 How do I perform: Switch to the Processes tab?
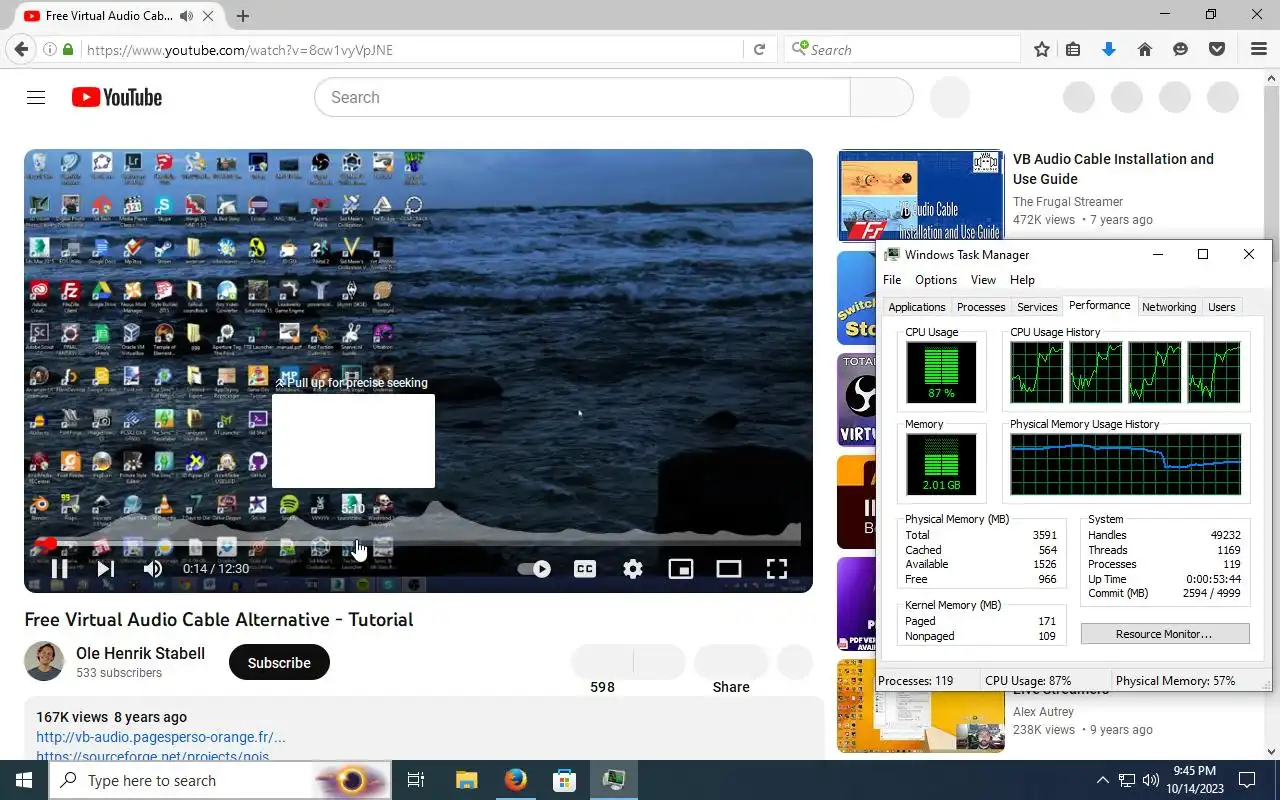coord(981,307)
